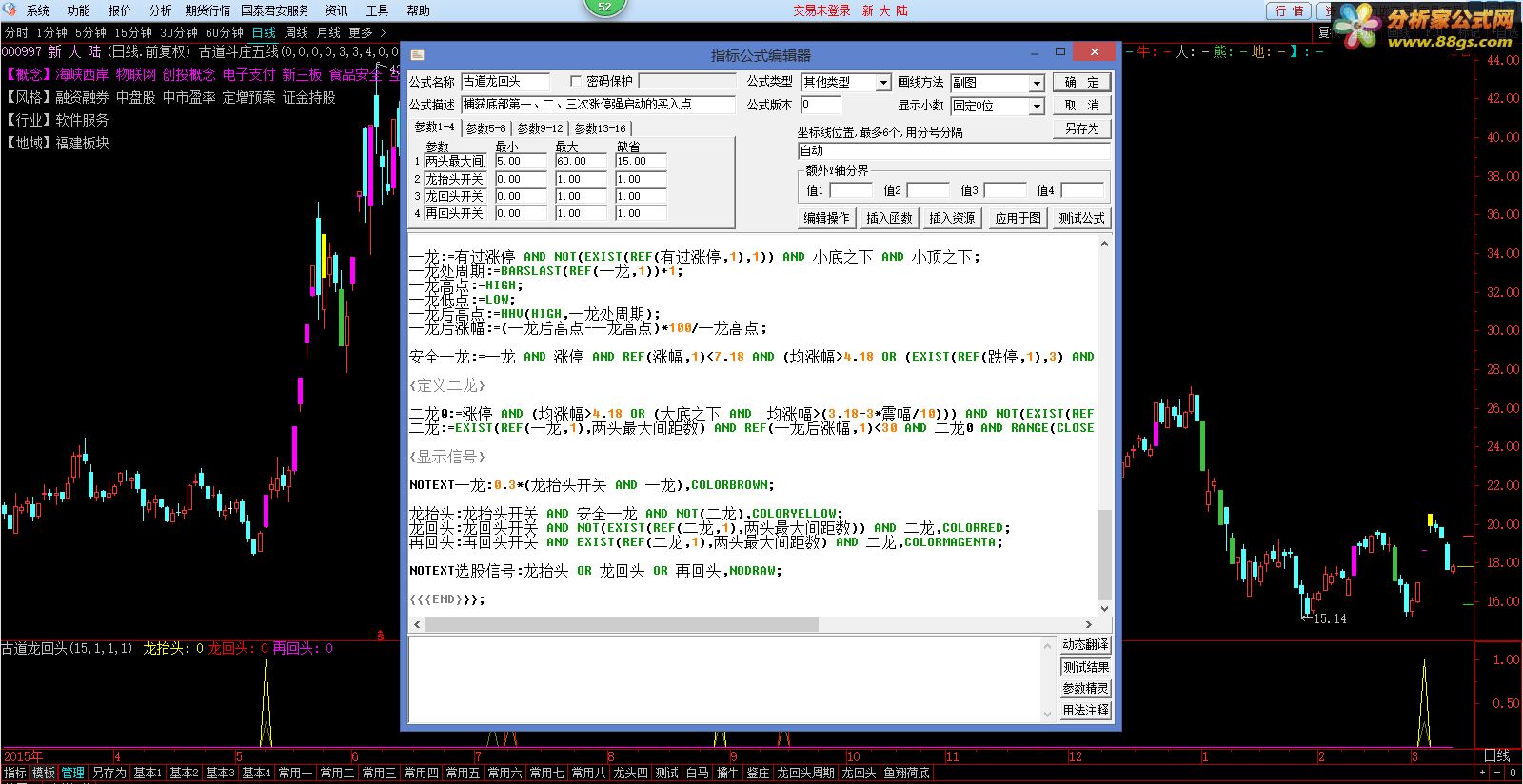Click the vertical scrollbar thumb of code editor
Viewport: 1523px width, 784px height.
[x=1104, y=554]
